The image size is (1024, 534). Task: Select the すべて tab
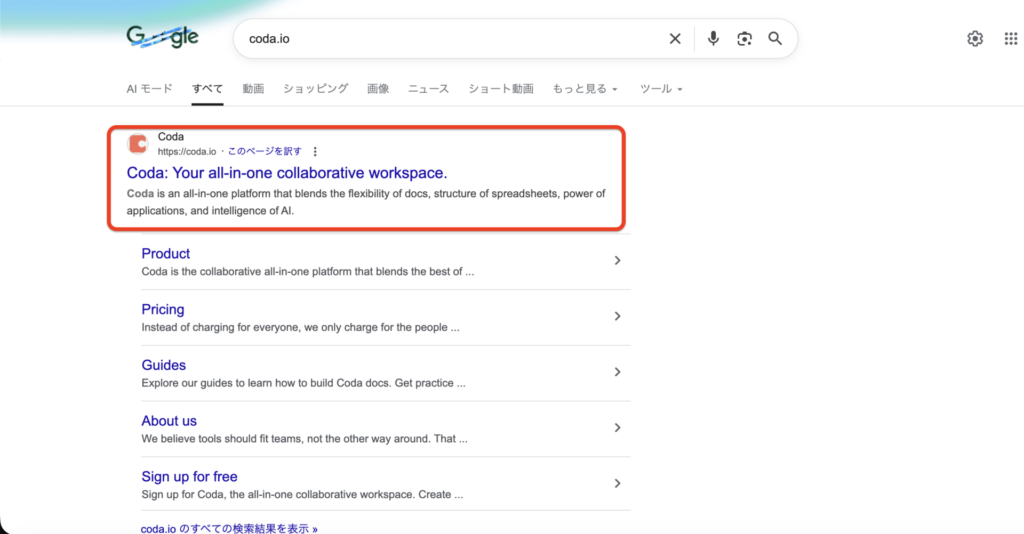click(x=208, y=88)
